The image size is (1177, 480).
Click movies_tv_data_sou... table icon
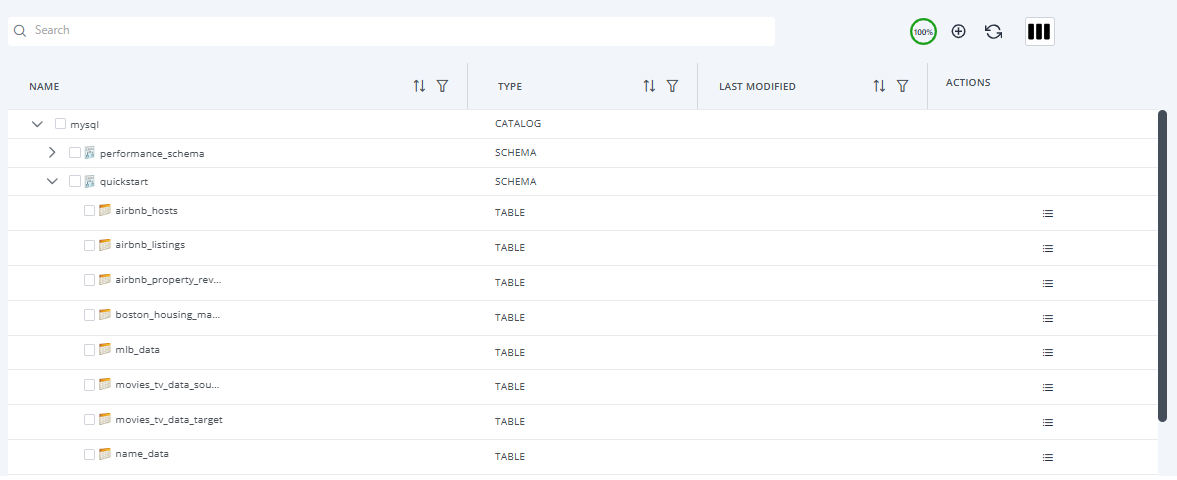[x=105, y=384]
